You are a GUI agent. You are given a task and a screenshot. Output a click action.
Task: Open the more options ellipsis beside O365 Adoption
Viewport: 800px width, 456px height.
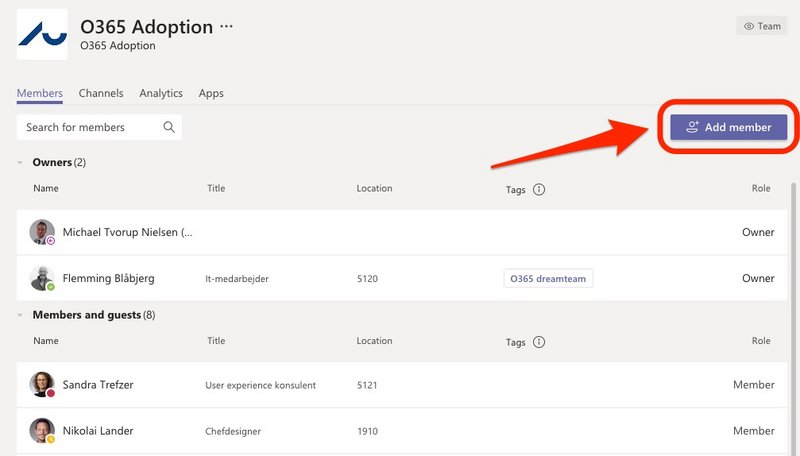pyautogui.click(x=227, y=26)
